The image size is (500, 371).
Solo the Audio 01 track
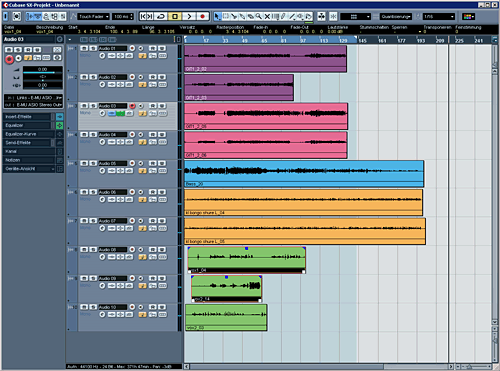93,48
